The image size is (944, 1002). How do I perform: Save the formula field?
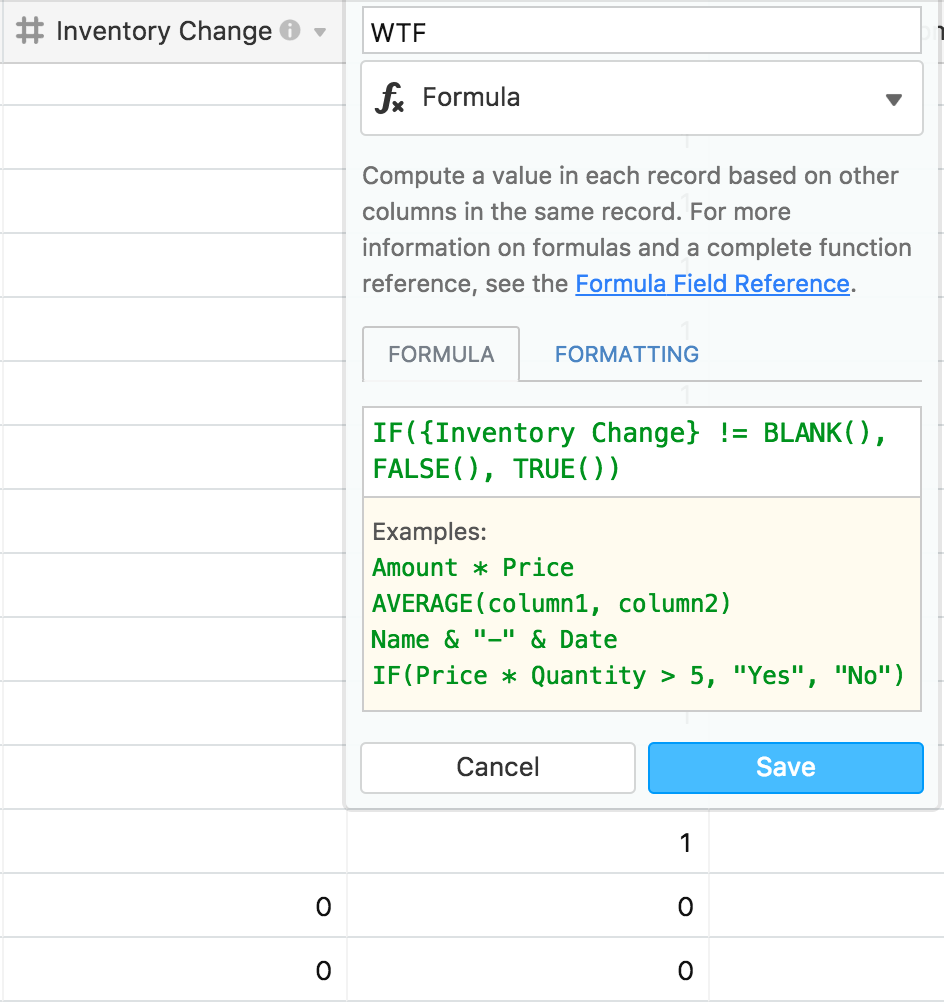[785, 767]
